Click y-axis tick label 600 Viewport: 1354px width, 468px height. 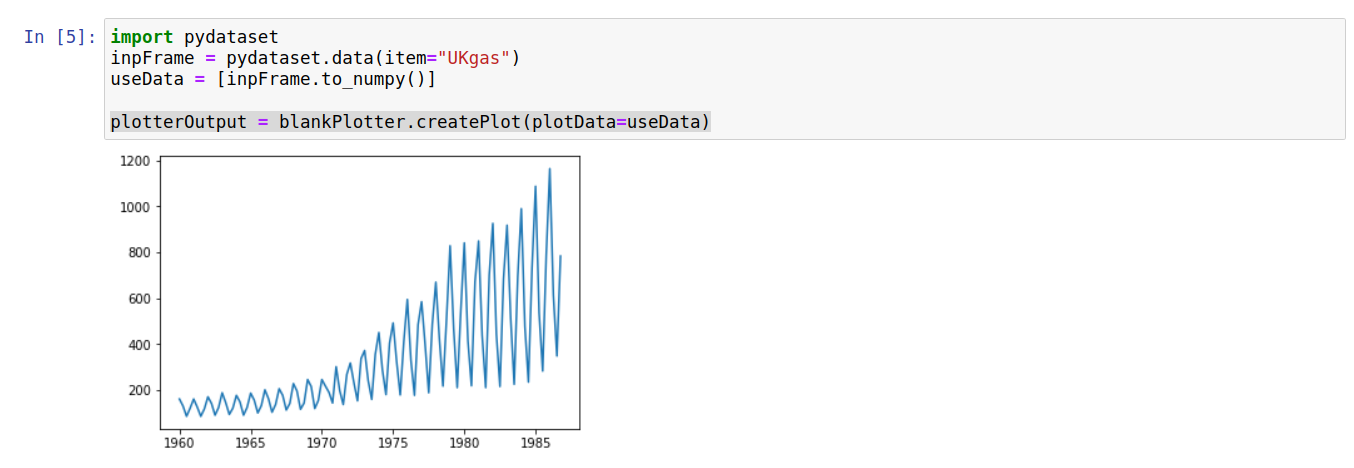click(138, 299)
